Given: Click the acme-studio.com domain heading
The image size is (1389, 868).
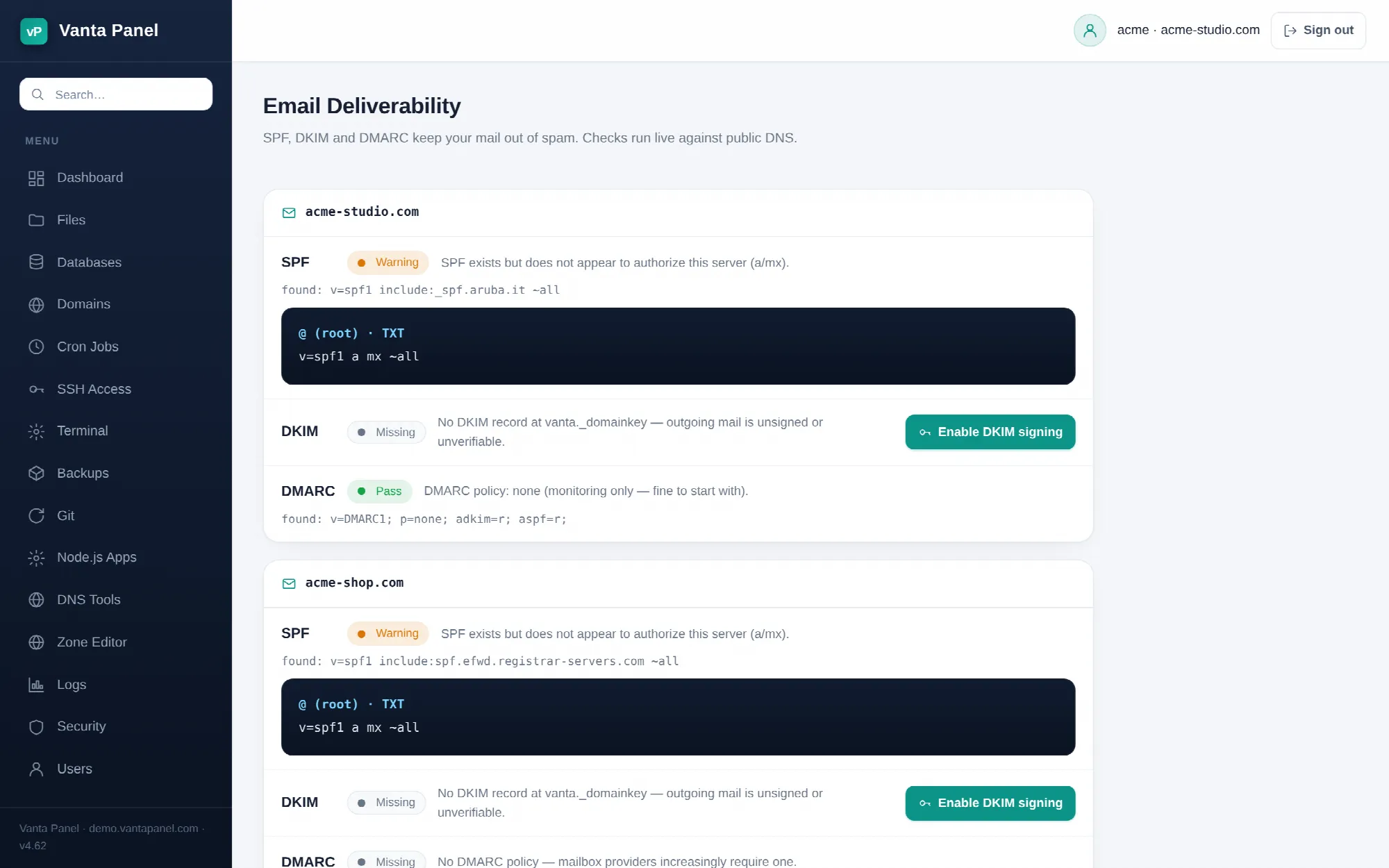Looking at the screenshot, I should 362,212.
